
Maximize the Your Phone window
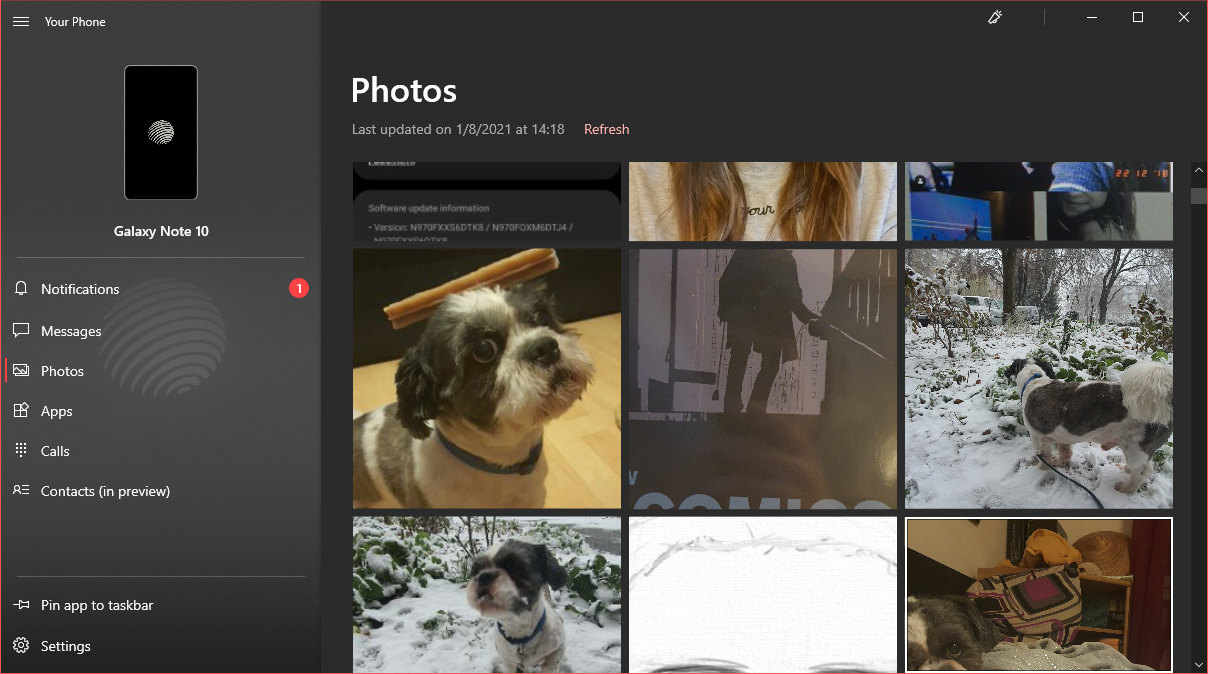(1137, 18)
